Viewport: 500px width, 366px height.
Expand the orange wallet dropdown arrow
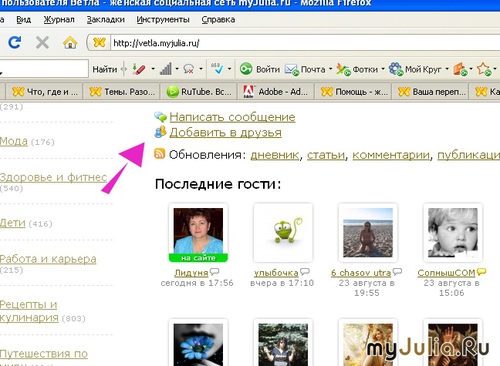(x=471, y=69)
